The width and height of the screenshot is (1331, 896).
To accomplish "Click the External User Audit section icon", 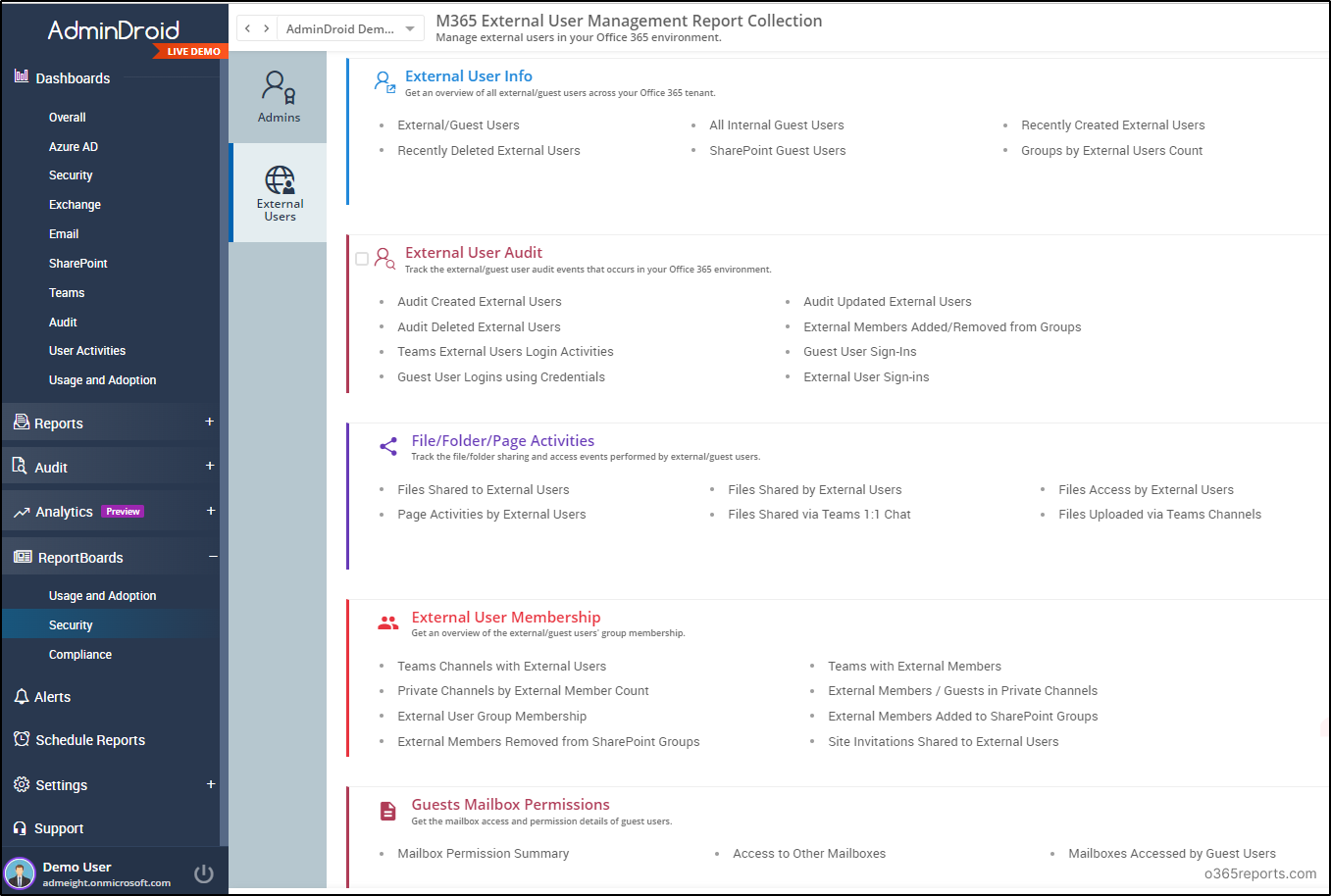I will click(385, 259).
